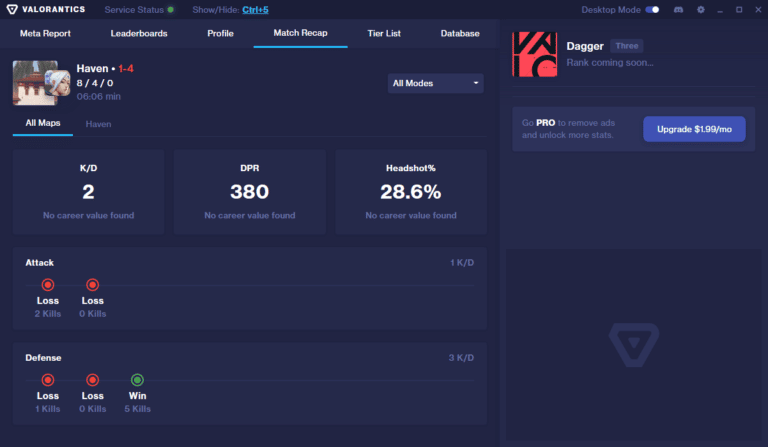Click the '5 Kills' label under Win
Image resolution: width=768 pixels, height=447 pixels.
tap(138, 409)
